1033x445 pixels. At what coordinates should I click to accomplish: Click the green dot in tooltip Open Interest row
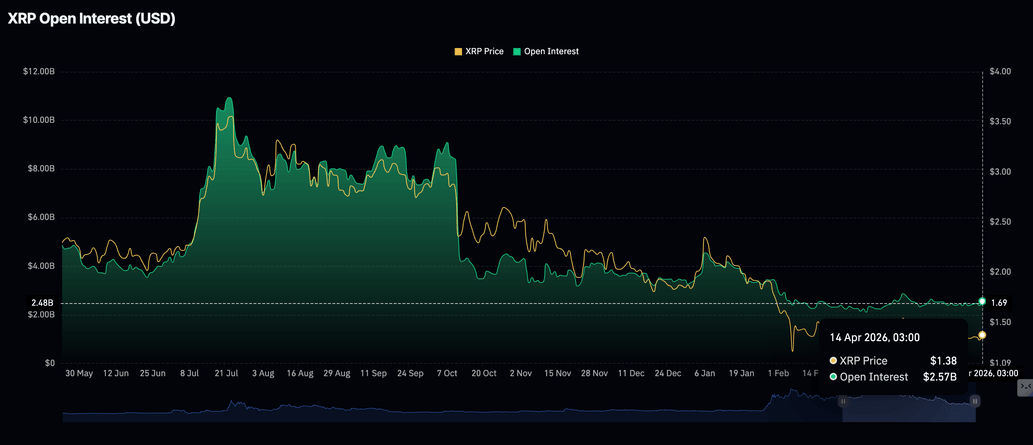pyautogui.click(x=834, y=377)
